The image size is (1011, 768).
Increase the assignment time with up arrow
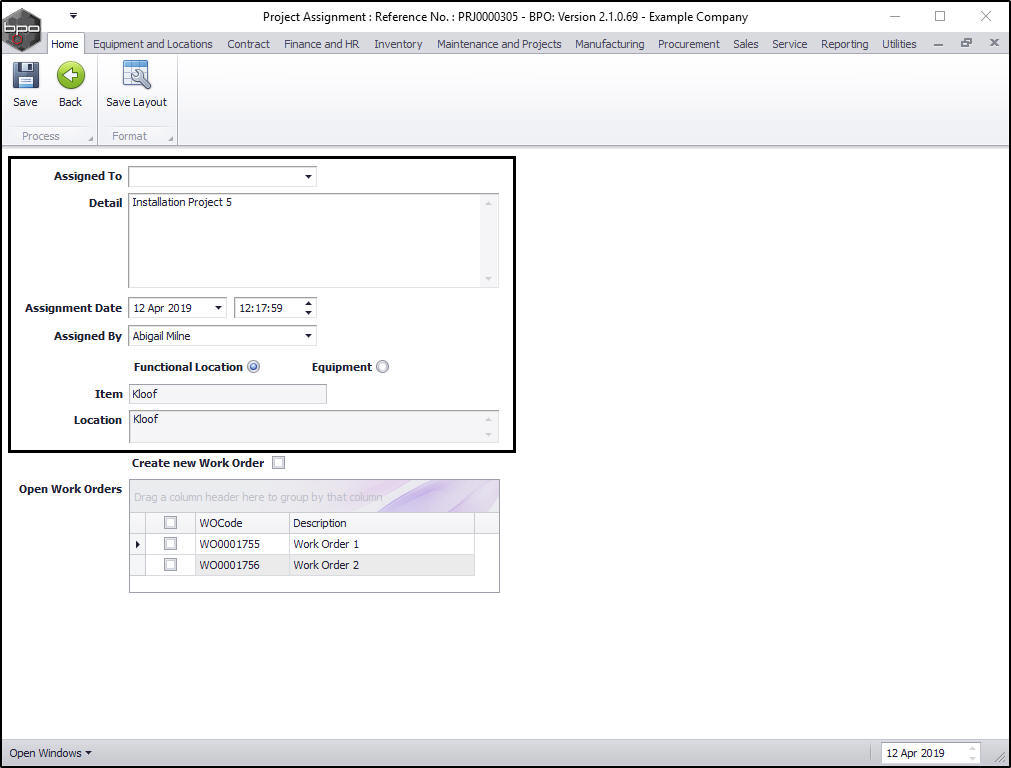[x=309, y=303]
